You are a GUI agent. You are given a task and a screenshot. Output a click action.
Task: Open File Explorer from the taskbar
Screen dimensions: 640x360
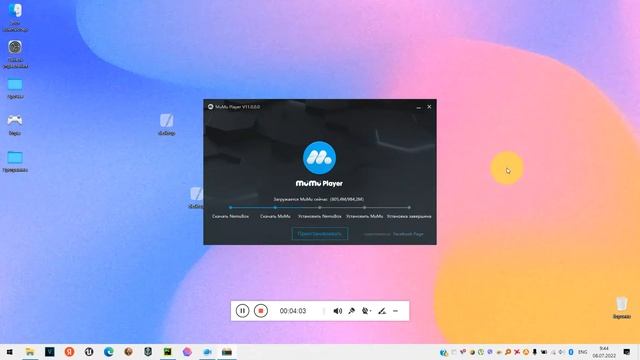30,352
